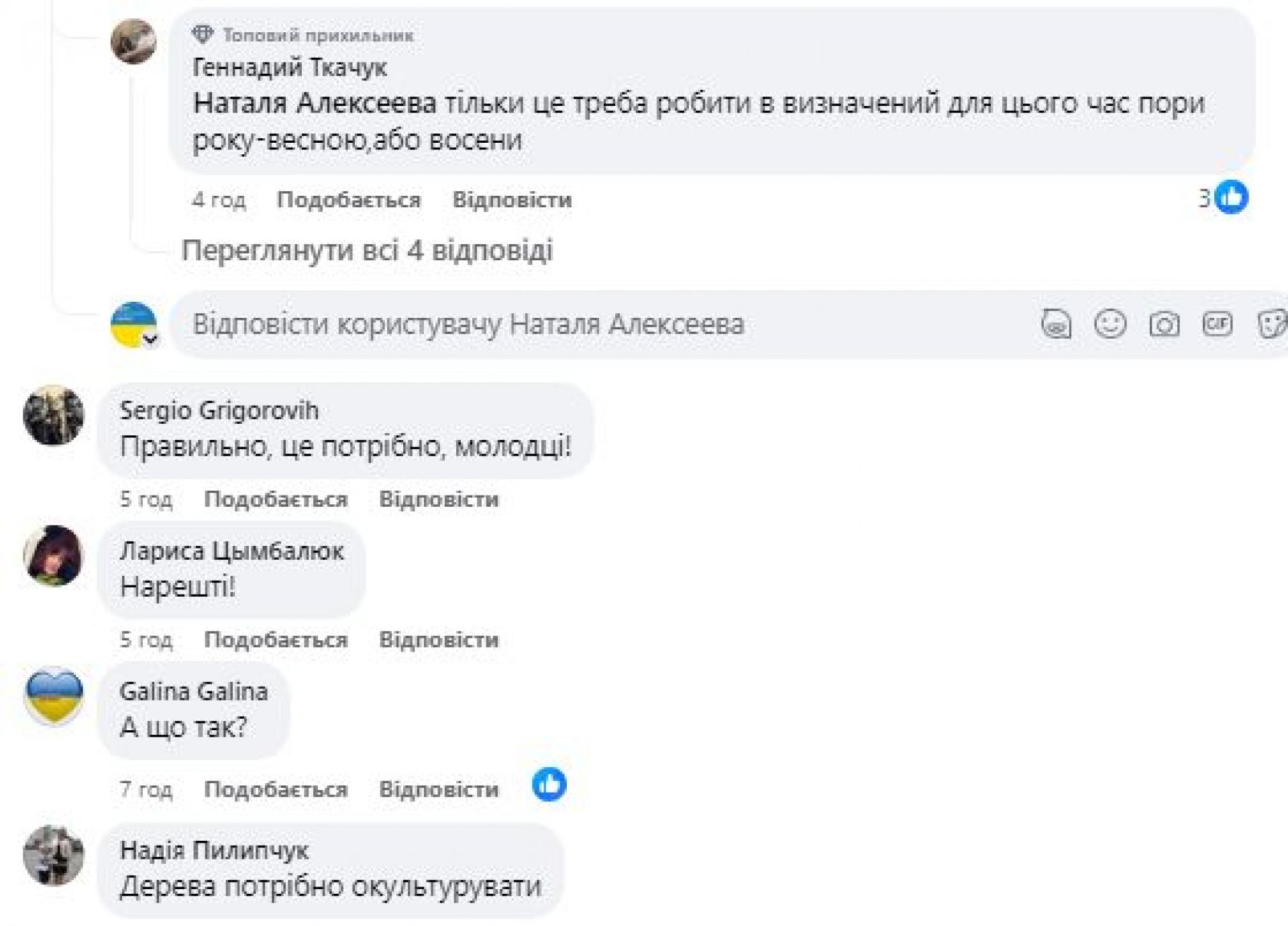This screenshot has height=926, width=1288.
Task: Insert an avatar sticker in reply field
Action: pyautogui.click(x=1056, y=325)
